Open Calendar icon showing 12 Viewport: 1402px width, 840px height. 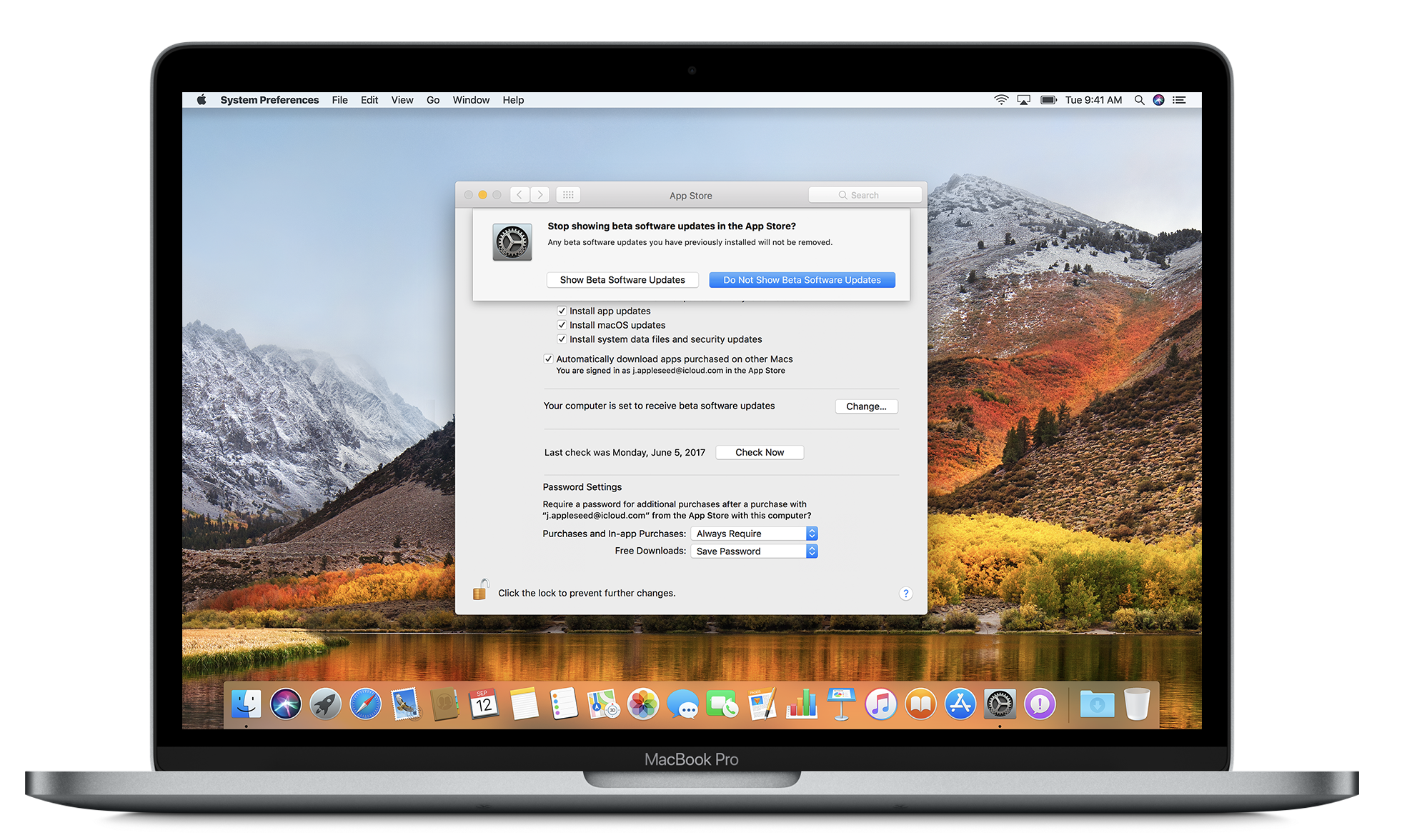[484, 704]
